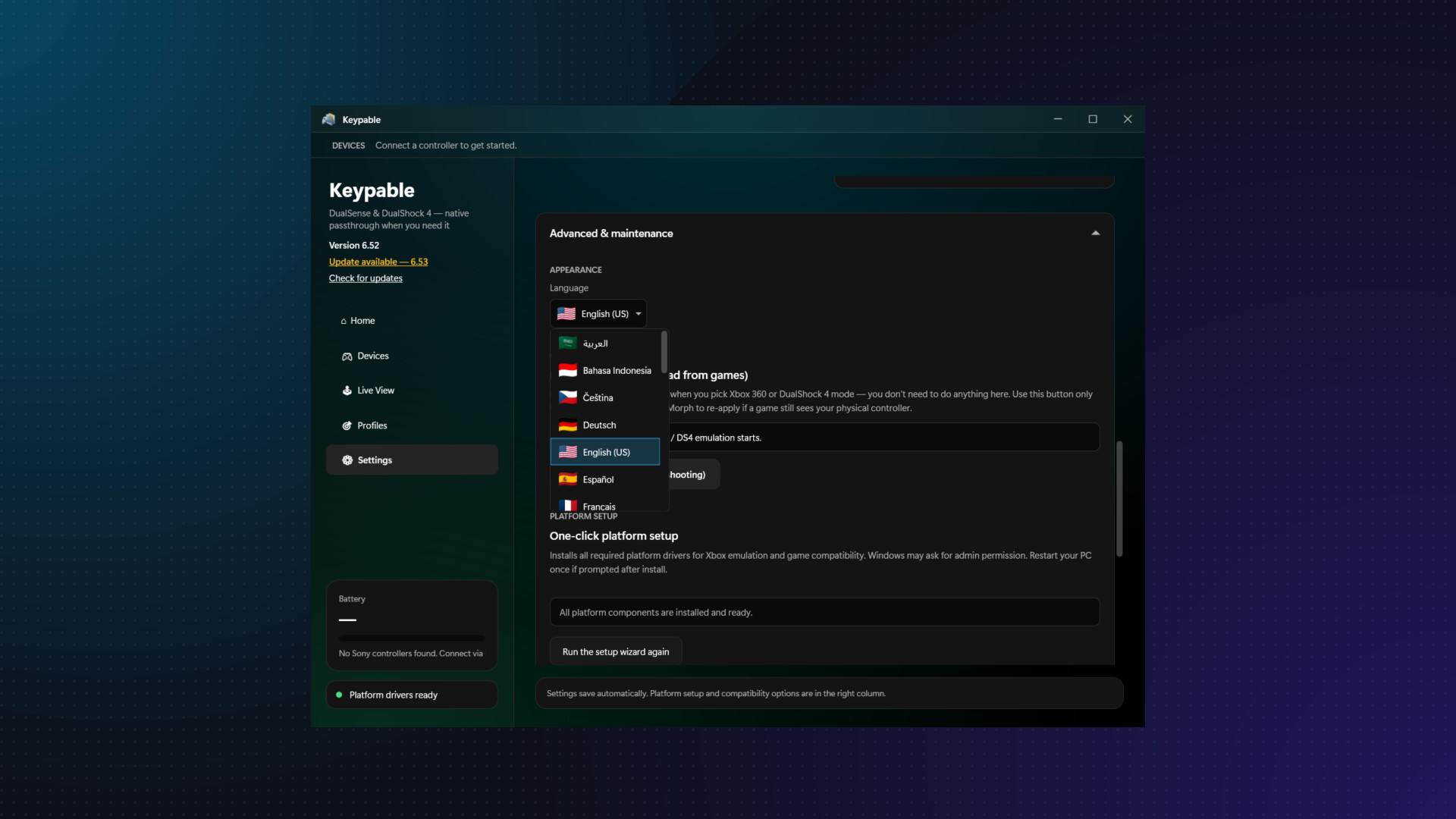Go to the Devices page
Screen dimensions: 1456x819
pos(412,356)
